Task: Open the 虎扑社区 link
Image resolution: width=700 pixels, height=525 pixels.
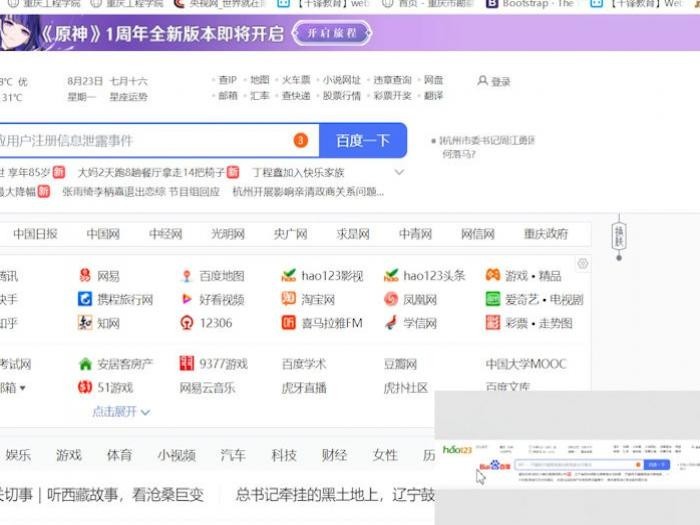Action: pos(406,388)
